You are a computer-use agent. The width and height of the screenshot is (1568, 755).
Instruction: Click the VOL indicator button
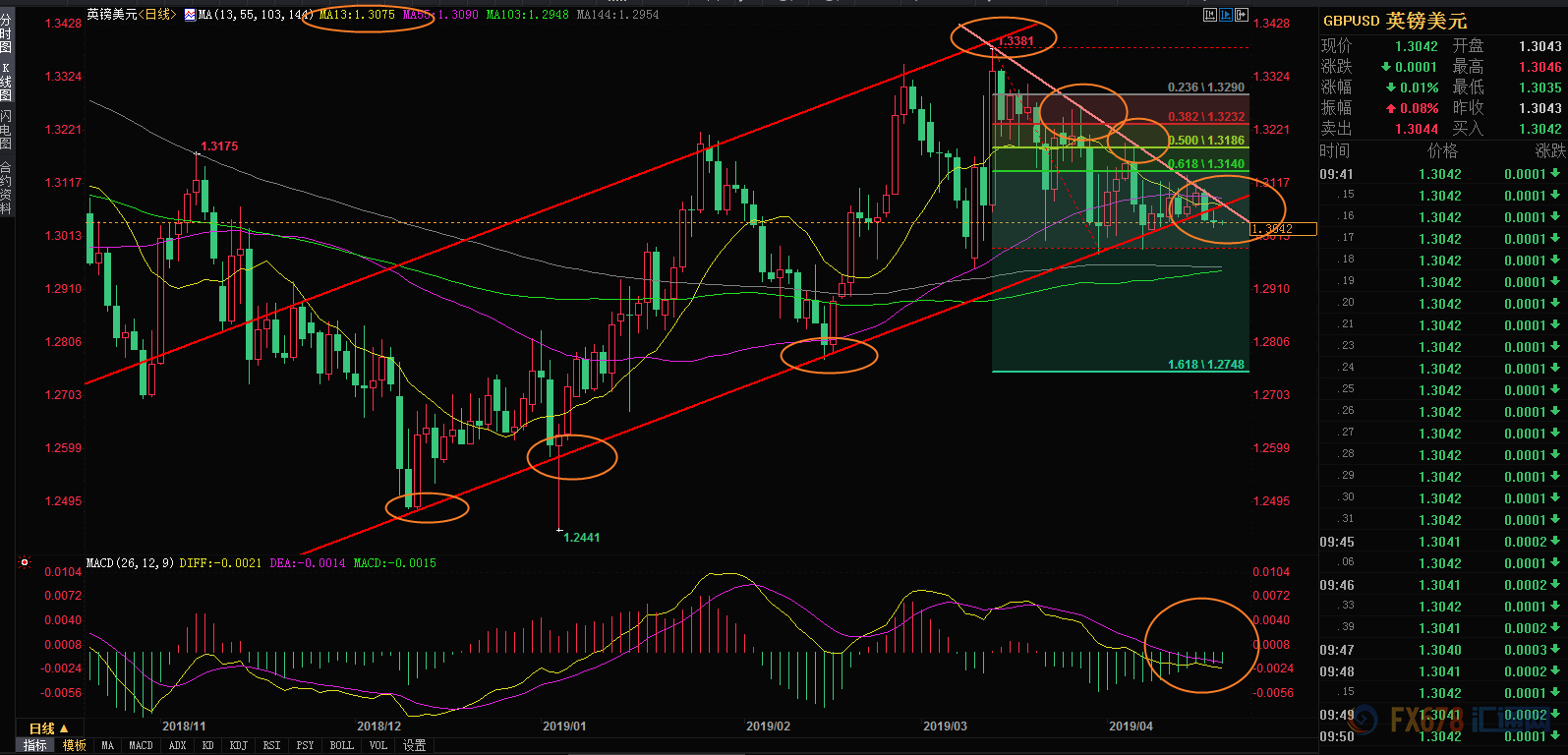(378, 746)
